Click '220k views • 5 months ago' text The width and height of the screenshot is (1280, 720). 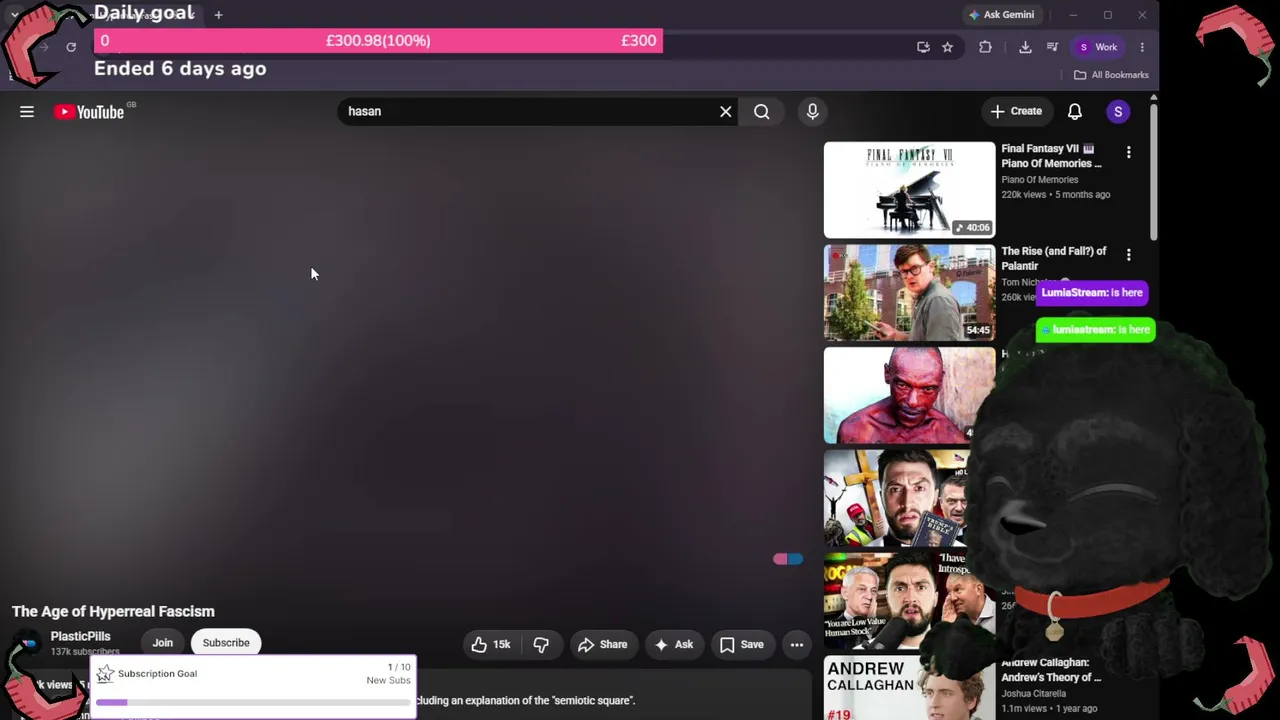pyautogui.click(x=1056, y=195)
